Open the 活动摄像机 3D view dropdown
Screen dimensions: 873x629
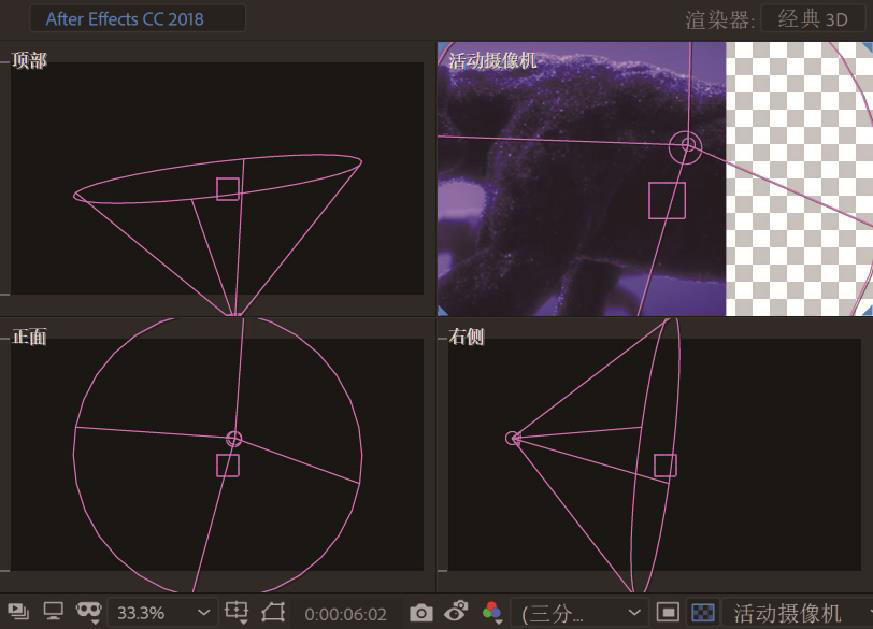(x=796, y=613)
